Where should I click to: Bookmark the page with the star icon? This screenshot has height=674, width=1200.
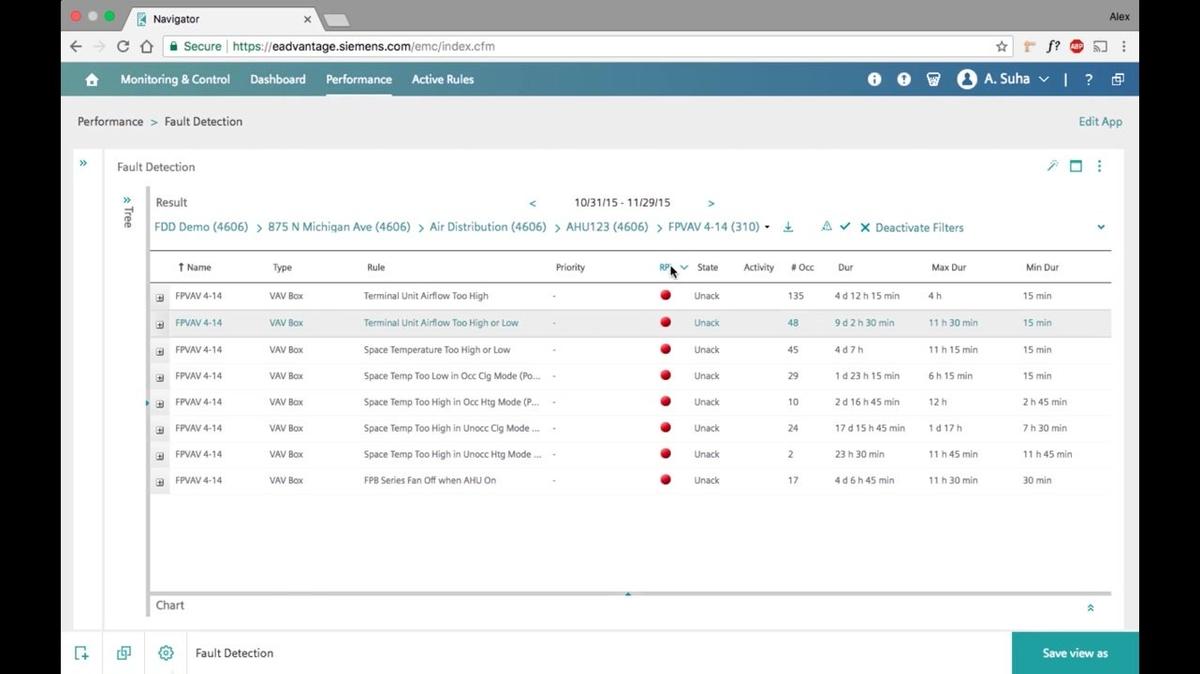pos(1001,46)
